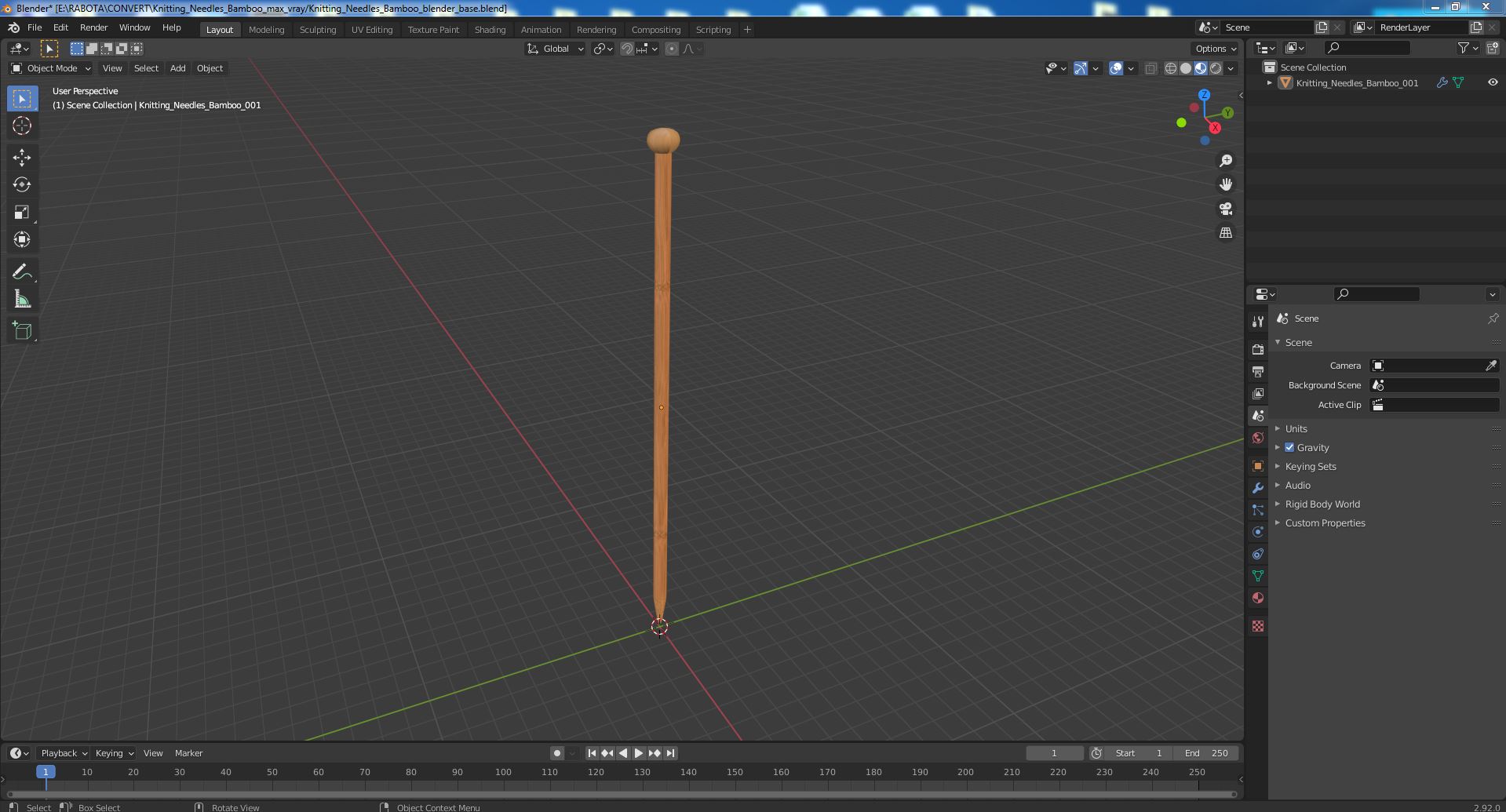1506x812 pixels.
Task: Open the Render properties tab
Action: click(1258, 350)
